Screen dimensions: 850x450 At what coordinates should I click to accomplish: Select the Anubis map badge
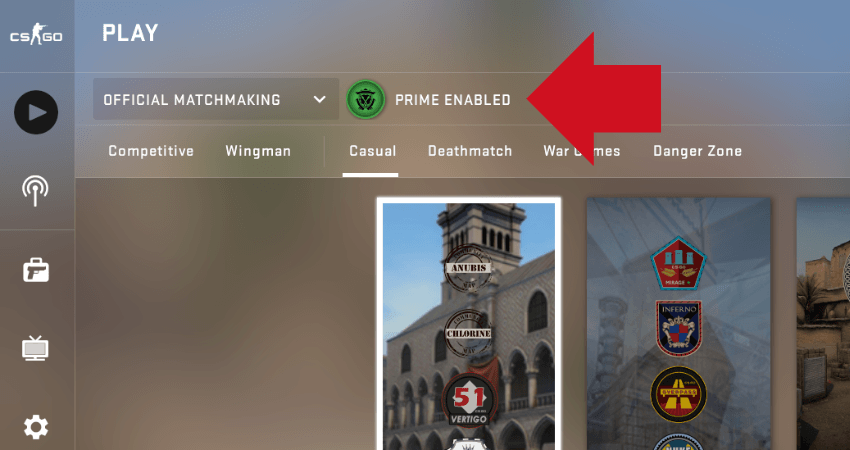coord(468,268)
